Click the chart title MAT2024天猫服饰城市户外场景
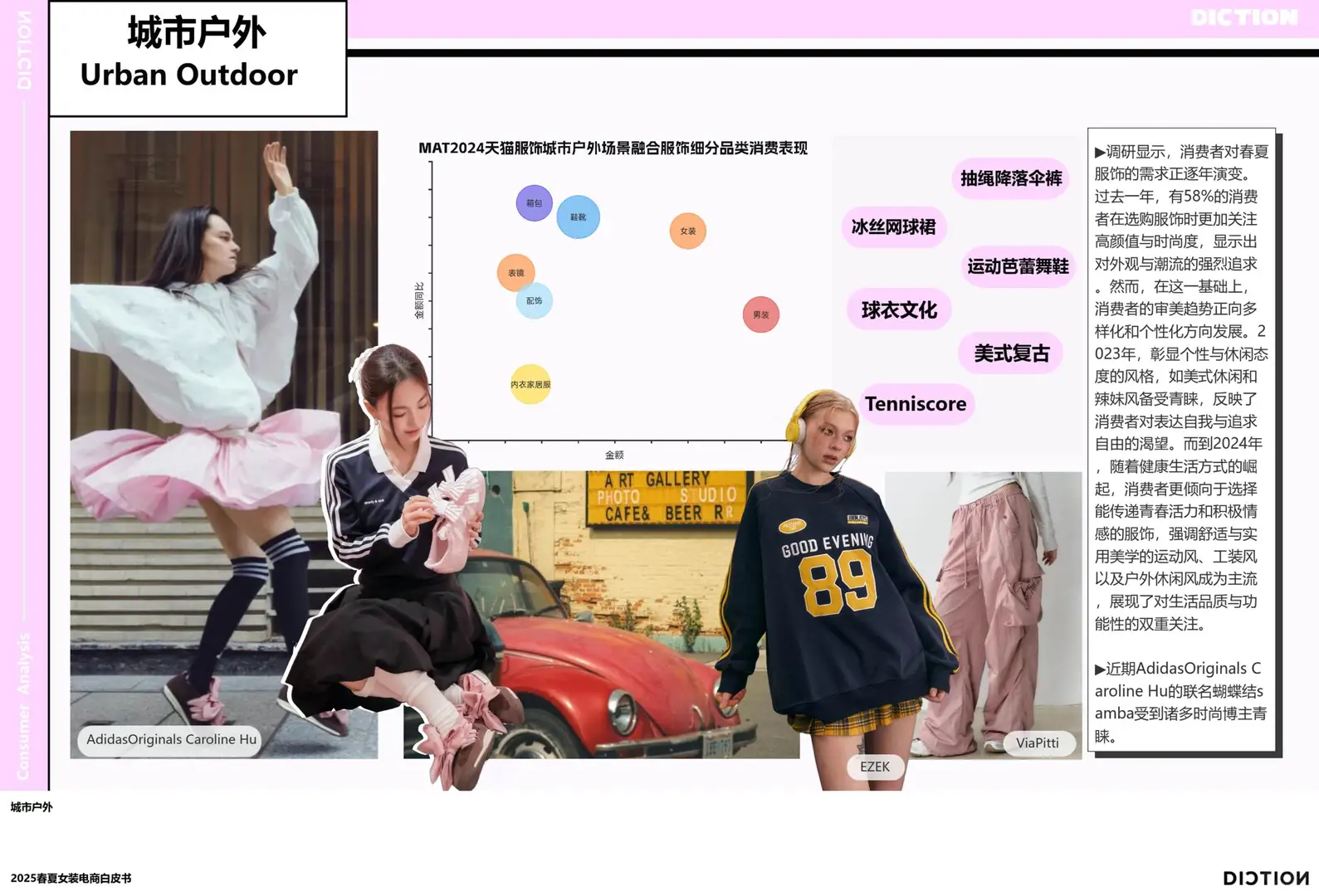This screenshot has height=896, width=1319. 613,149
